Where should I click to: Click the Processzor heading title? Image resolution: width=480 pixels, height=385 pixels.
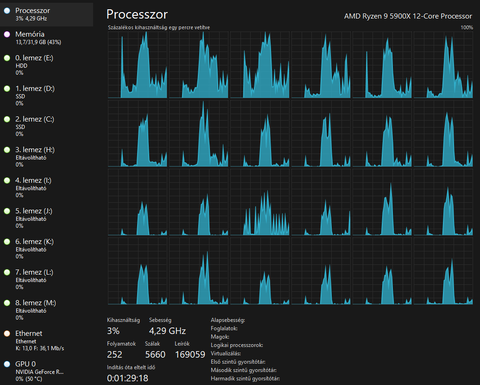(137, 14)
